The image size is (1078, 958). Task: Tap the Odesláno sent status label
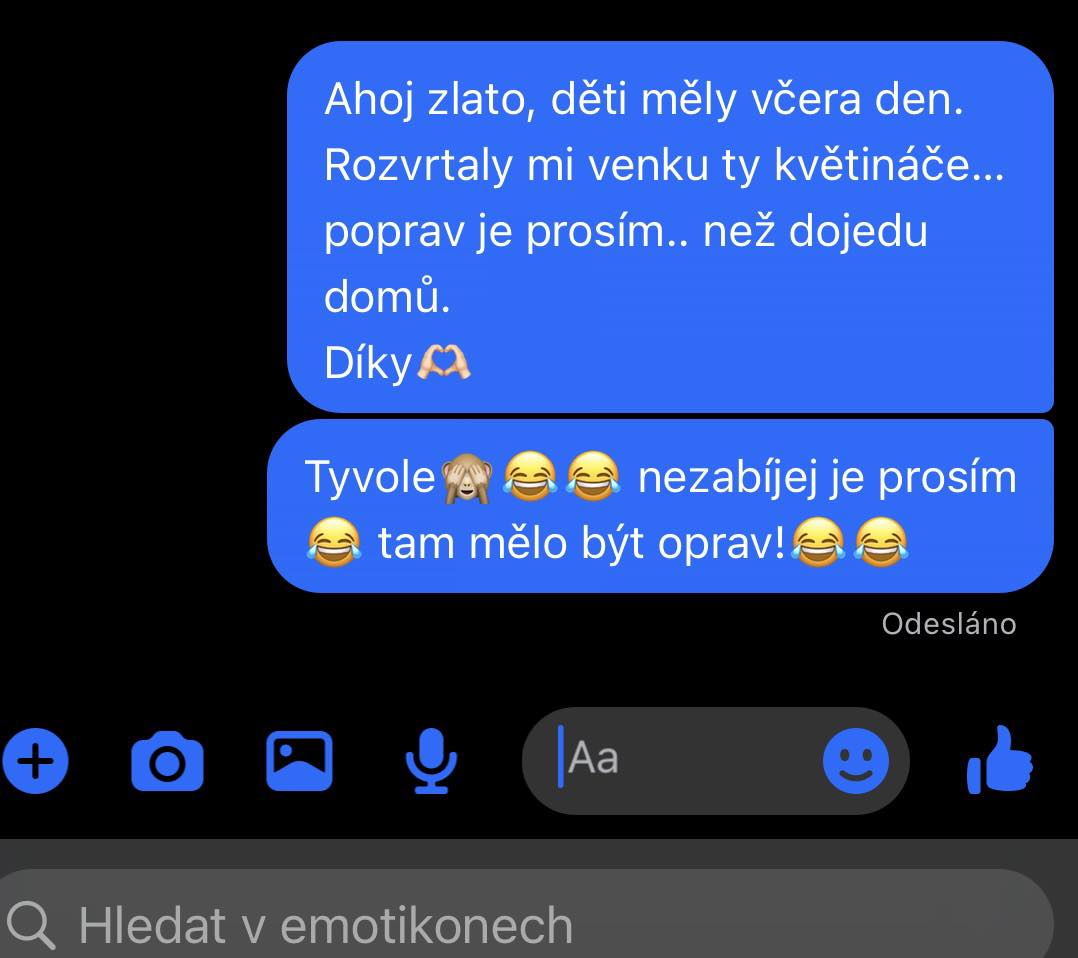pyautogui.click(x=949, y=624)
